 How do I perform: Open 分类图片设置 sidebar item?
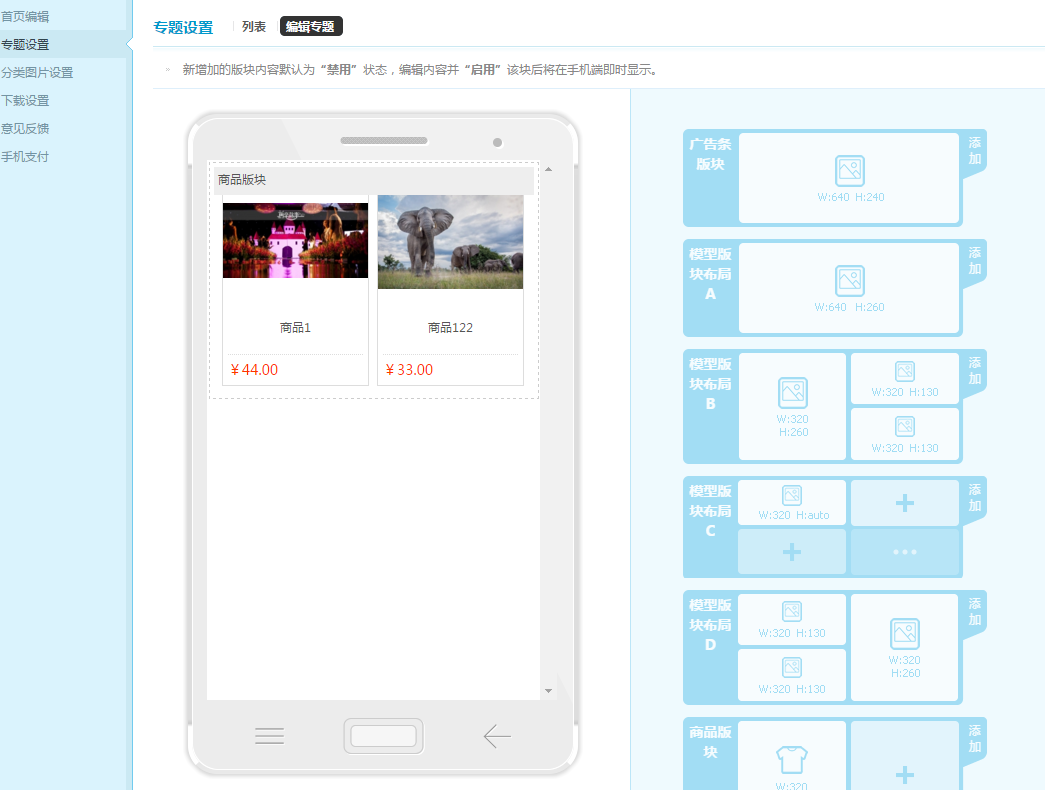tap(37, 73)
